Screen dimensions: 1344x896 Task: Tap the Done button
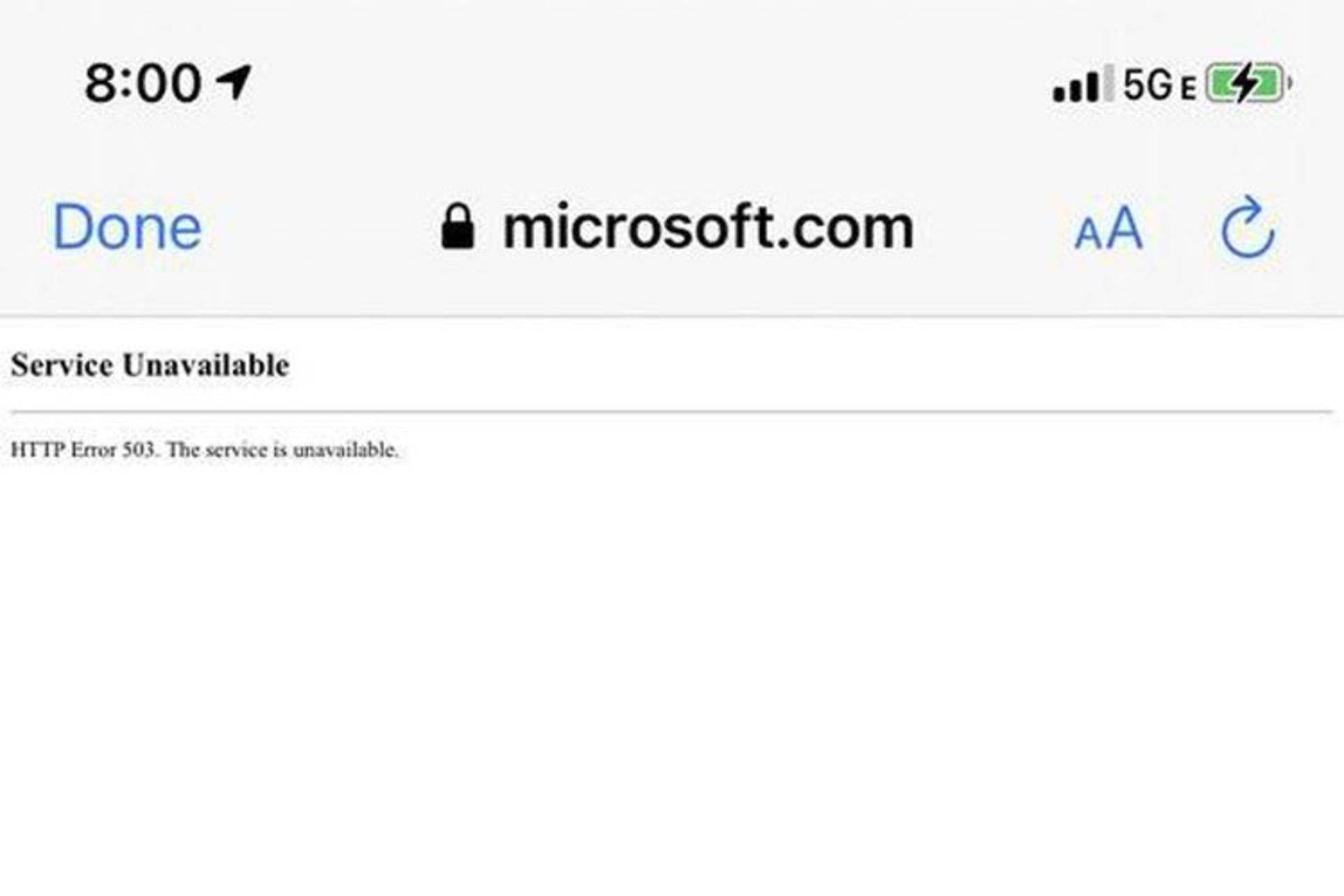(127, 227)
